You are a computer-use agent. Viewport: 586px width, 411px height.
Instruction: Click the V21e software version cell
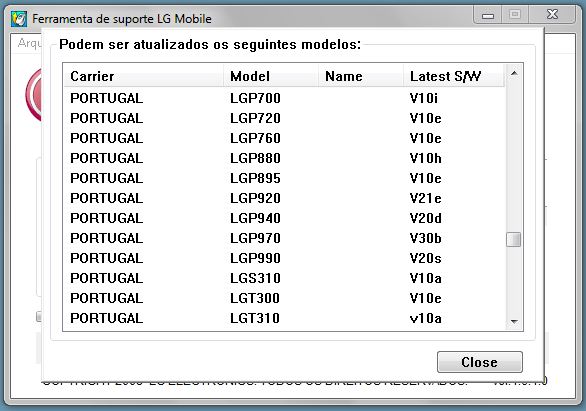click(x=426, y=198)
